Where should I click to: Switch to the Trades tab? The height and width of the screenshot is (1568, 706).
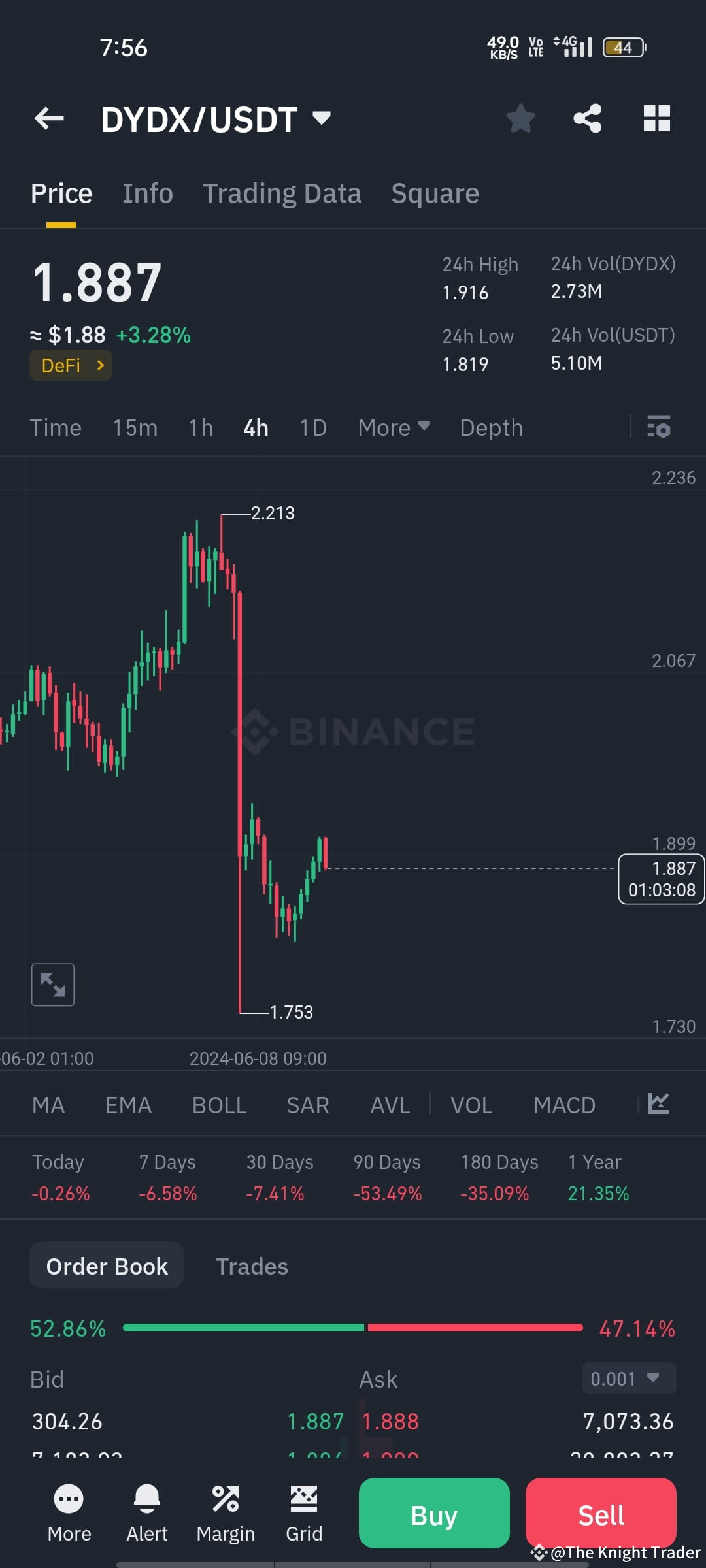[252, 1266]
